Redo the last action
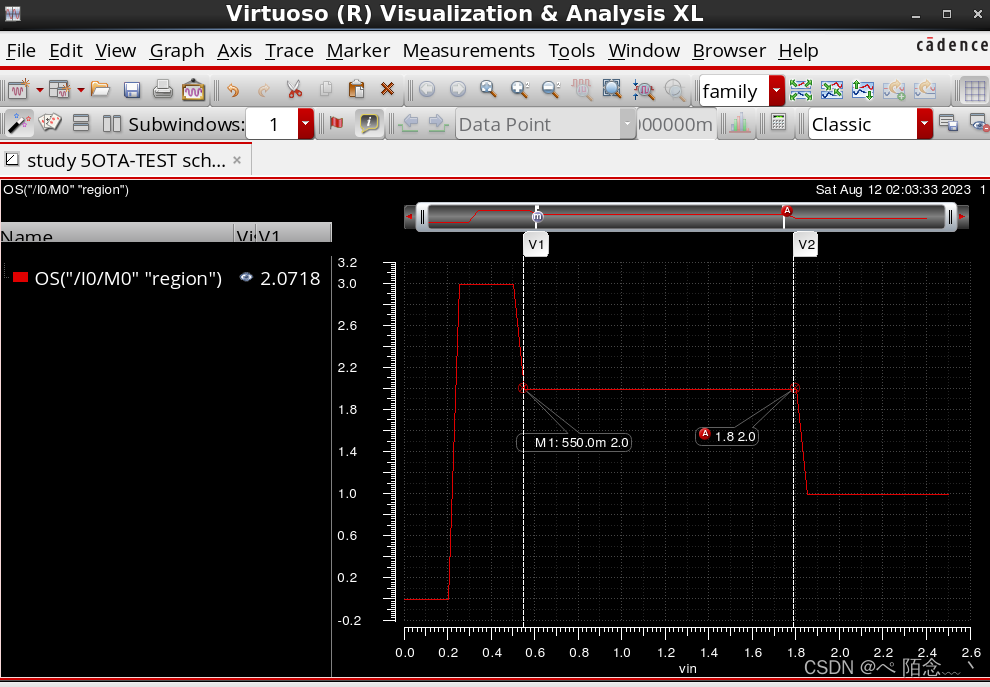This screenshot has height=687, width=990. point(264,90)
